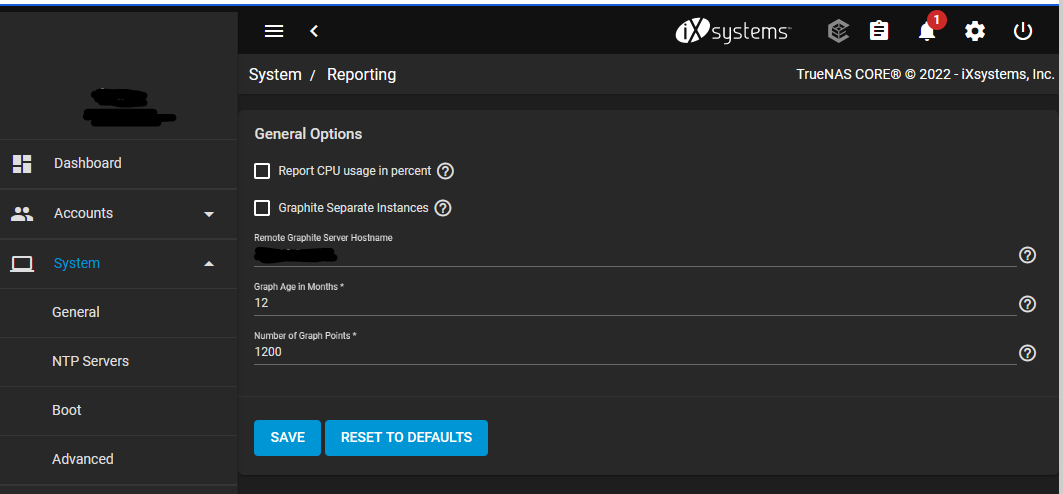Show help for Graphite Separate Instances
The width and height of the screenshot is (1063, 494).
pyautogui.click(x=443, y=208)
